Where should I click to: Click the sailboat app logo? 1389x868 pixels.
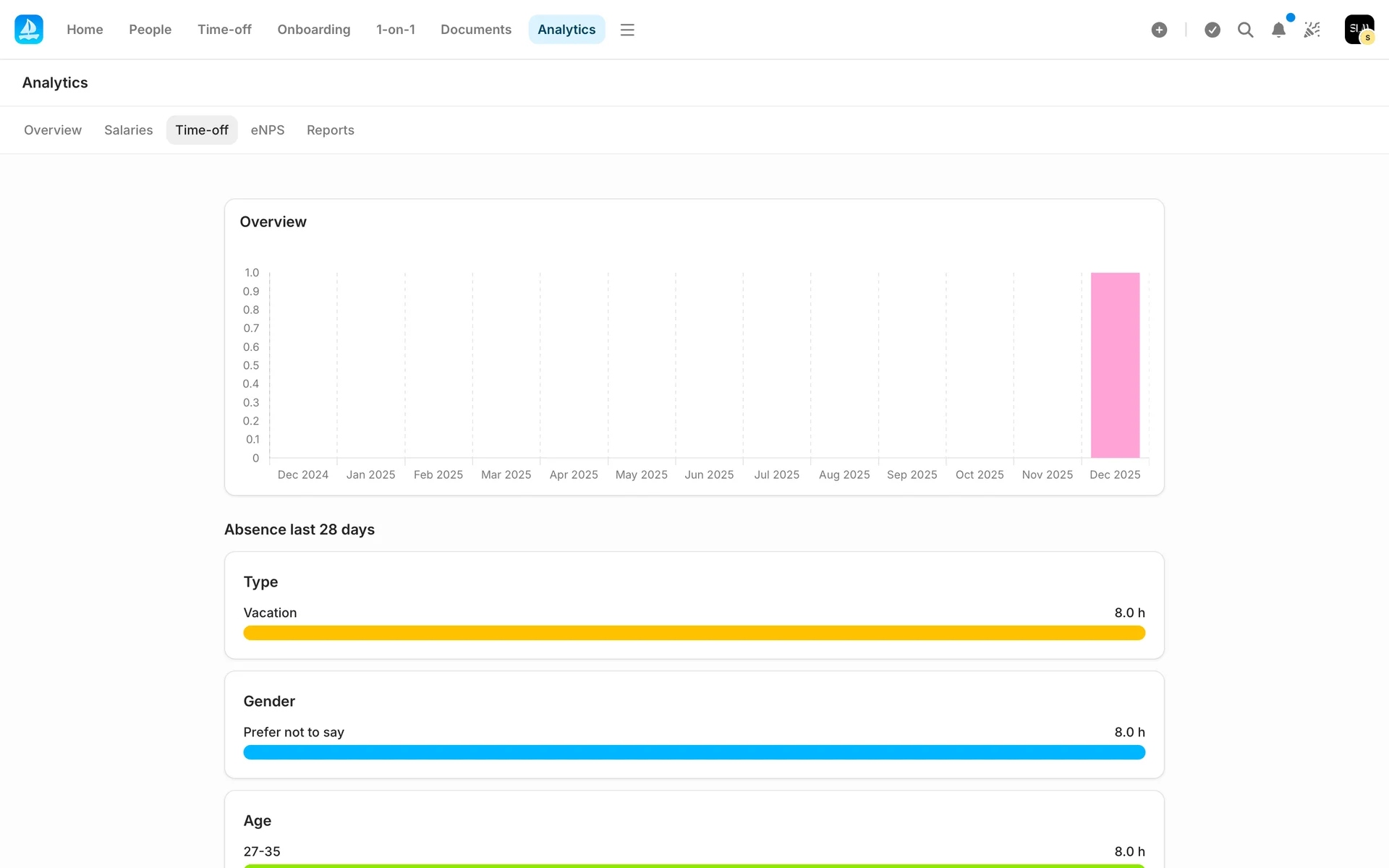coord(29,30)
